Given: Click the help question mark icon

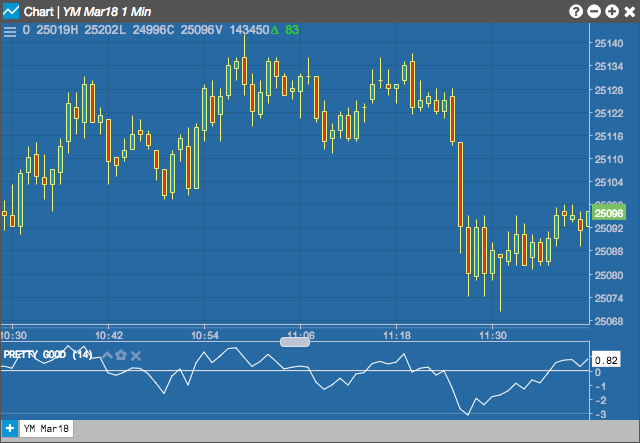Looking at the screenshot, I should click(x=576, y=11).
